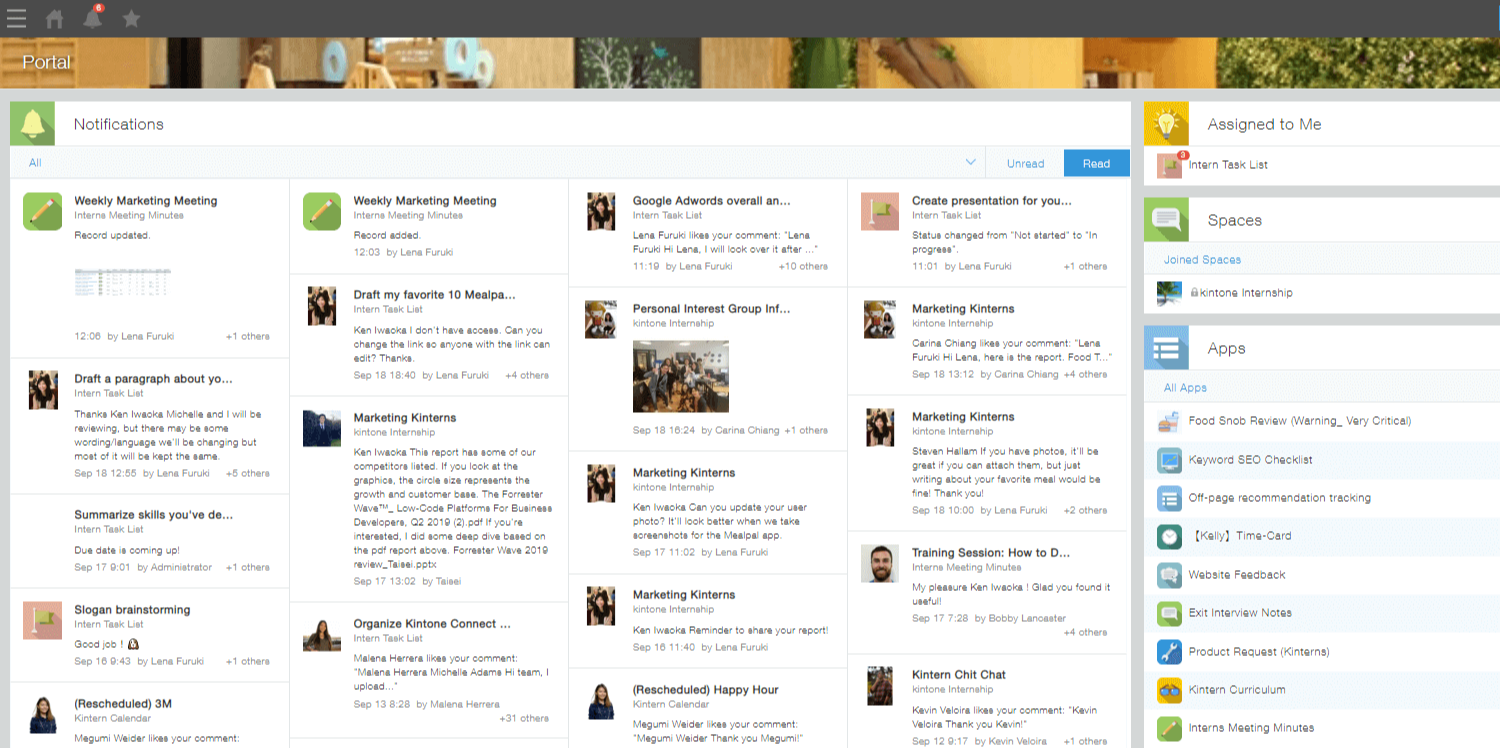1500x748 pixels.
Task: Open the Product Request (Kinterns) wrench icon
Action: point(1169,652)
